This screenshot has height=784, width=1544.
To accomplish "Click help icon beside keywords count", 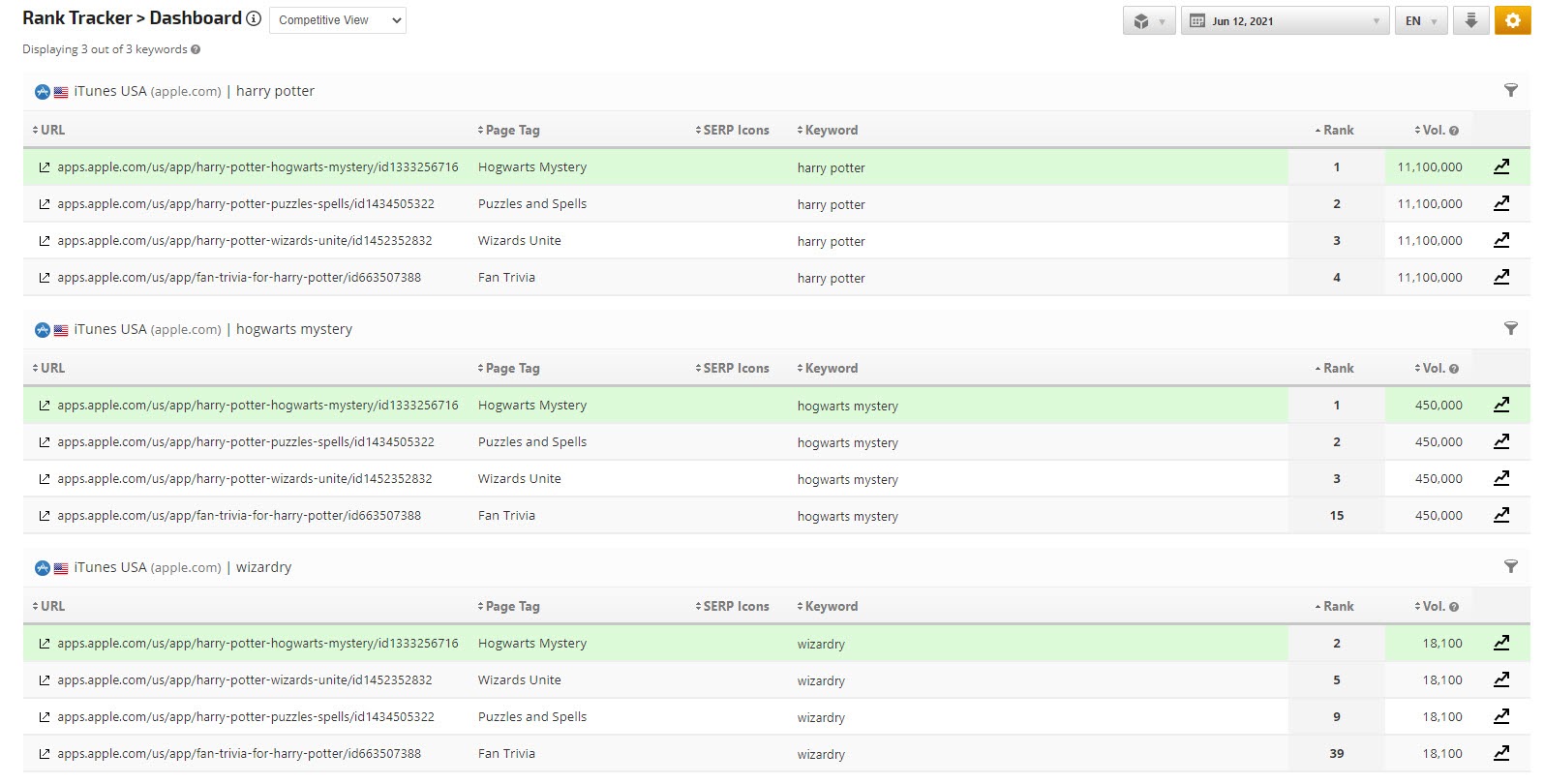I will point(196,49).
